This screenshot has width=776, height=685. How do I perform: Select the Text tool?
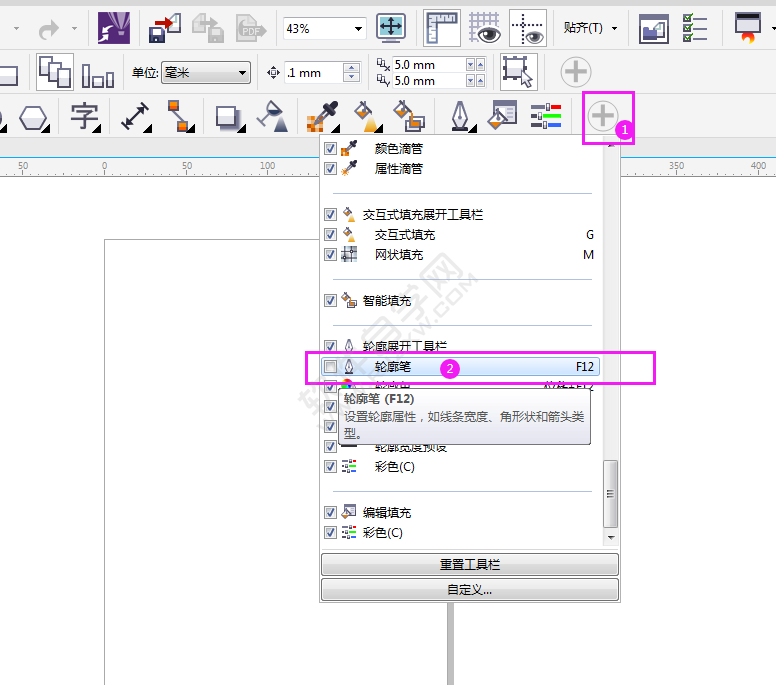[84, 117]
